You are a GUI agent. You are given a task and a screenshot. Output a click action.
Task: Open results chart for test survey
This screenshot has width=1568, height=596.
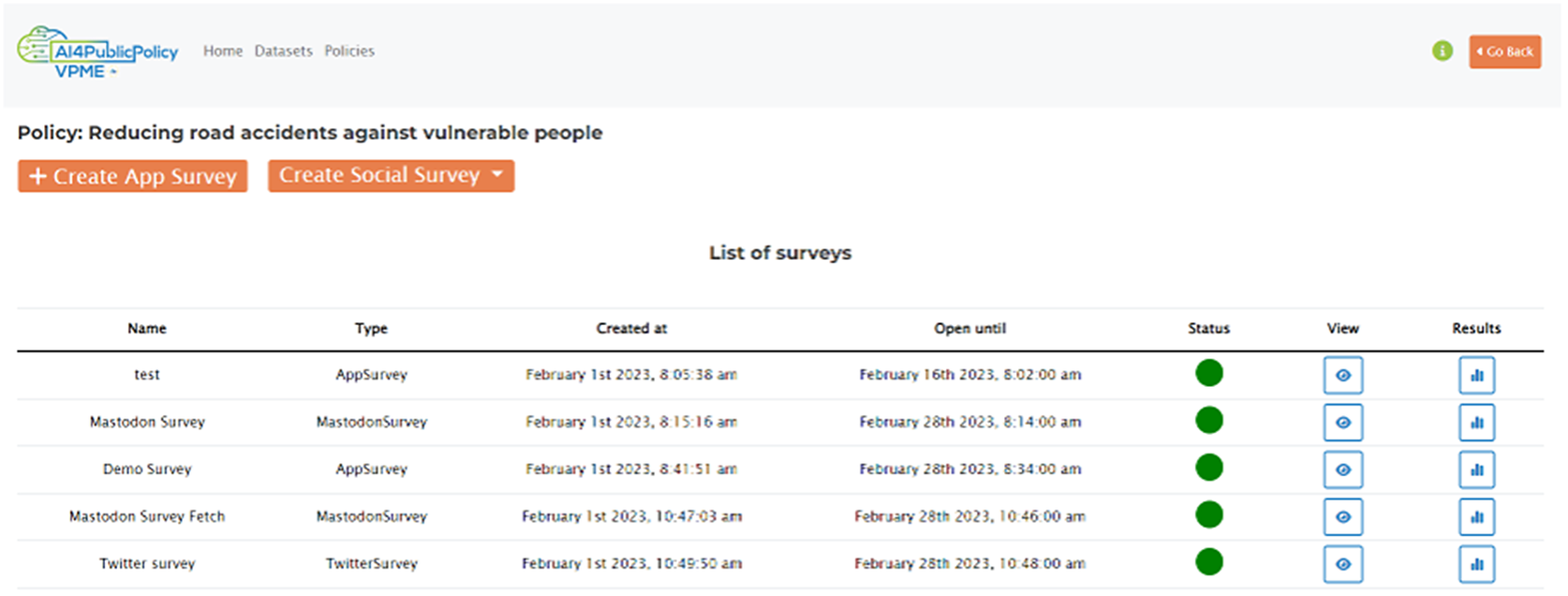click(x=1476, y=375)
